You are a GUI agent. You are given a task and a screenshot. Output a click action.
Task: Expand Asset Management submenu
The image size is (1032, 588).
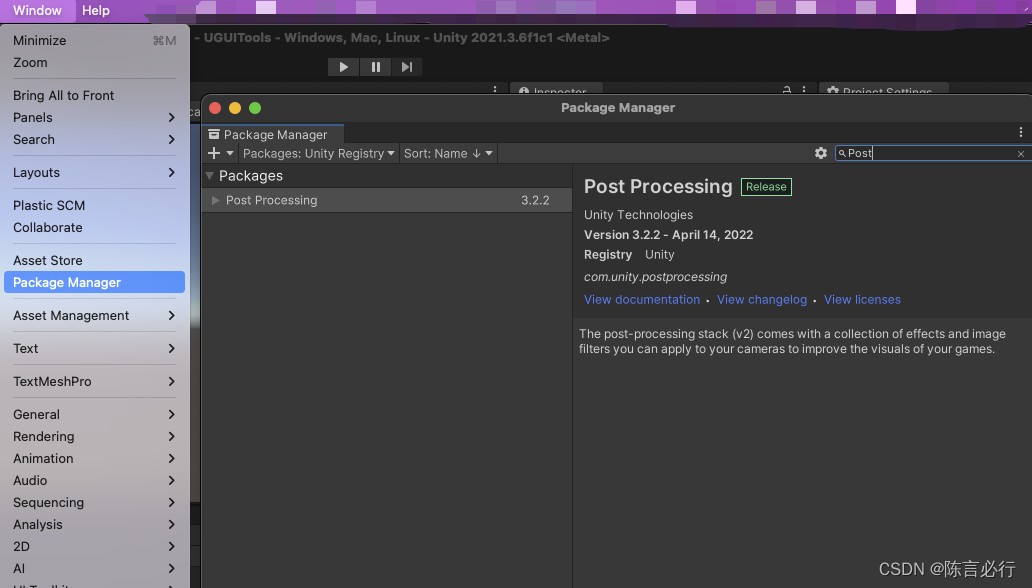[95, 315]
